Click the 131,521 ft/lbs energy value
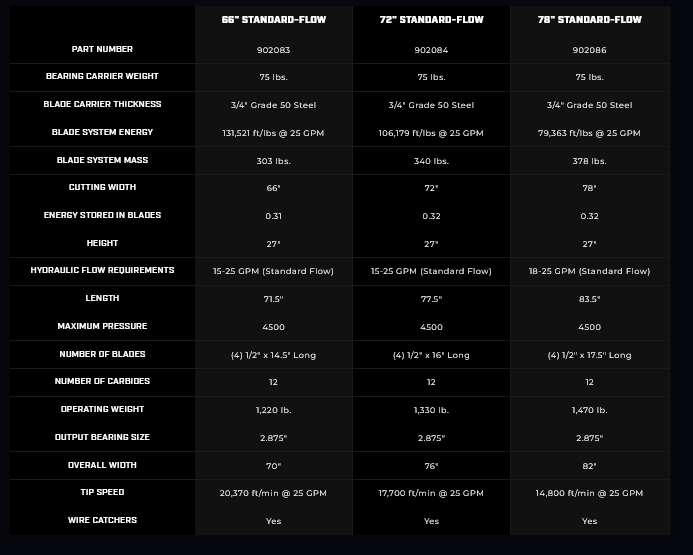The height and width of the screenshot is (555, 693). (x=274, y=133)
